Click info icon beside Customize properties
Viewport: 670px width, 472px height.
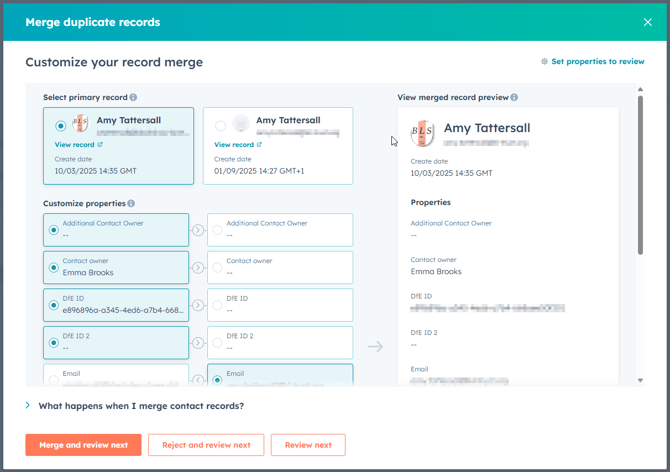coord(131,204)
